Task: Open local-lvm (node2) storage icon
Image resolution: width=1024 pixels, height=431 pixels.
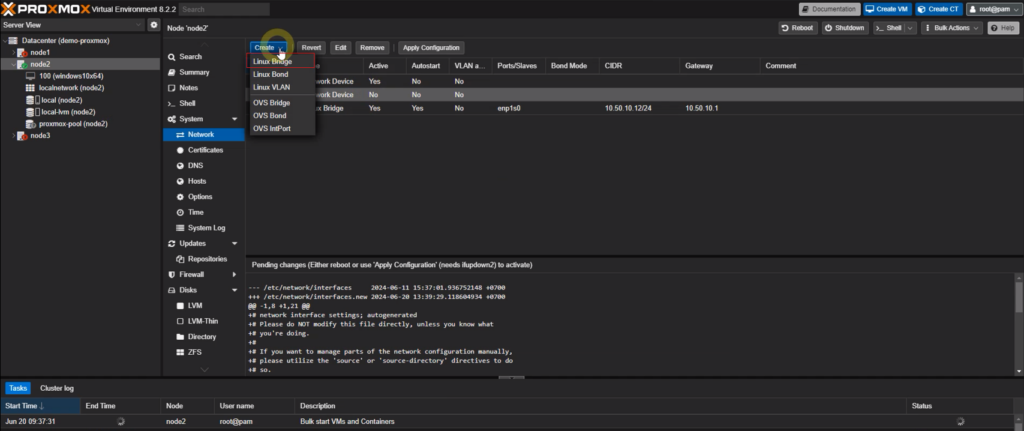Action: (30, 112)
